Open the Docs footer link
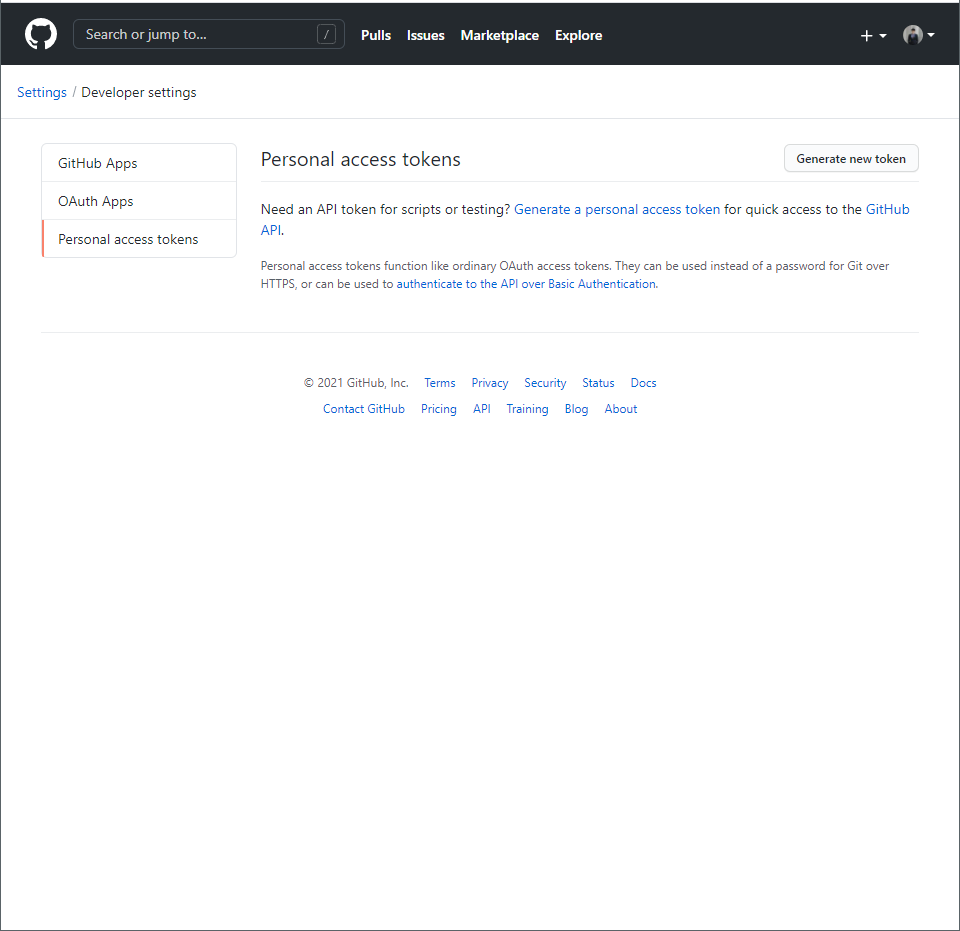960x931 pixels. 643,383
